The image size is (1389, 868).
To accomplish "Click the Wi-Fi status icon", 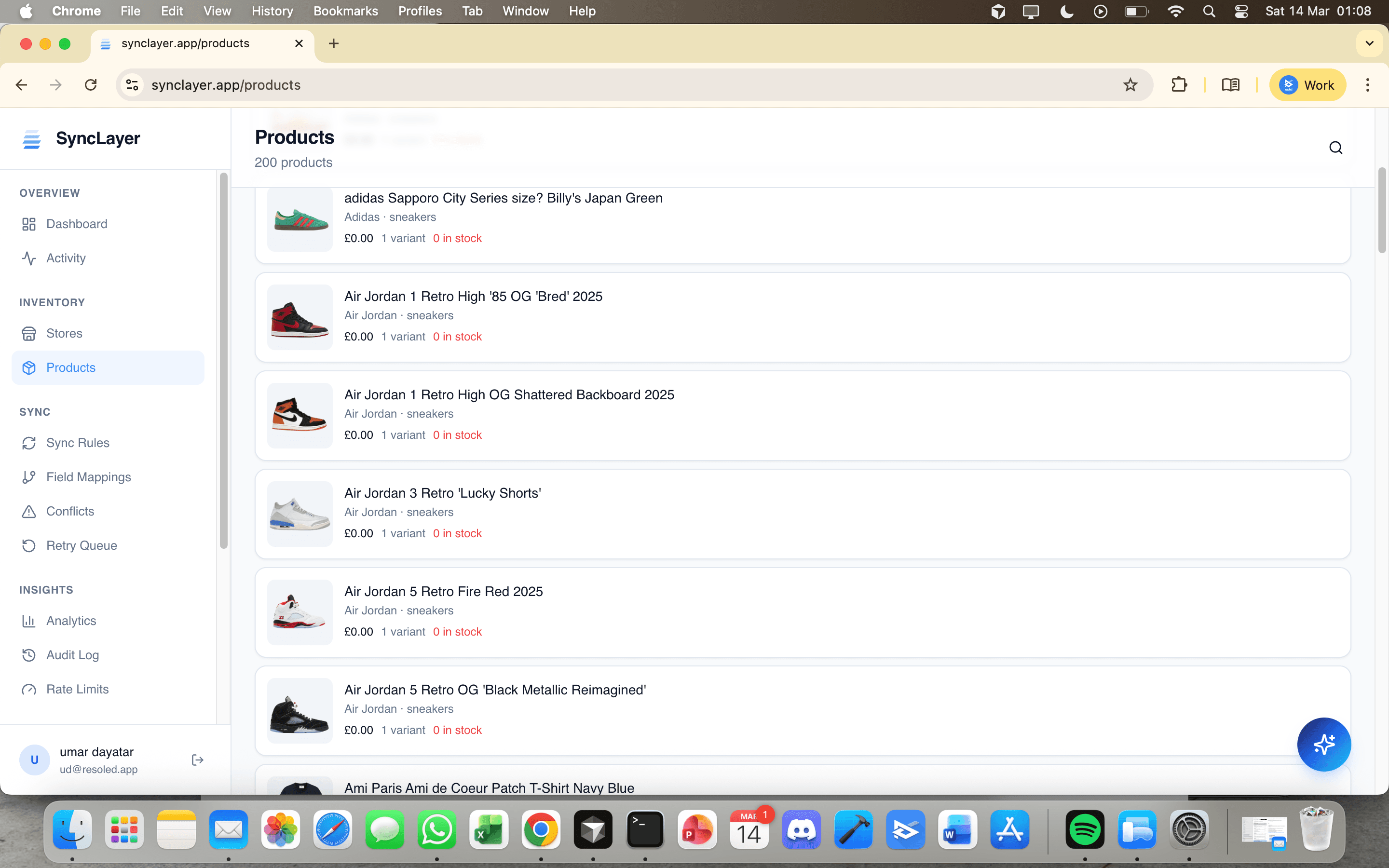I will (x=1175, y=11).
